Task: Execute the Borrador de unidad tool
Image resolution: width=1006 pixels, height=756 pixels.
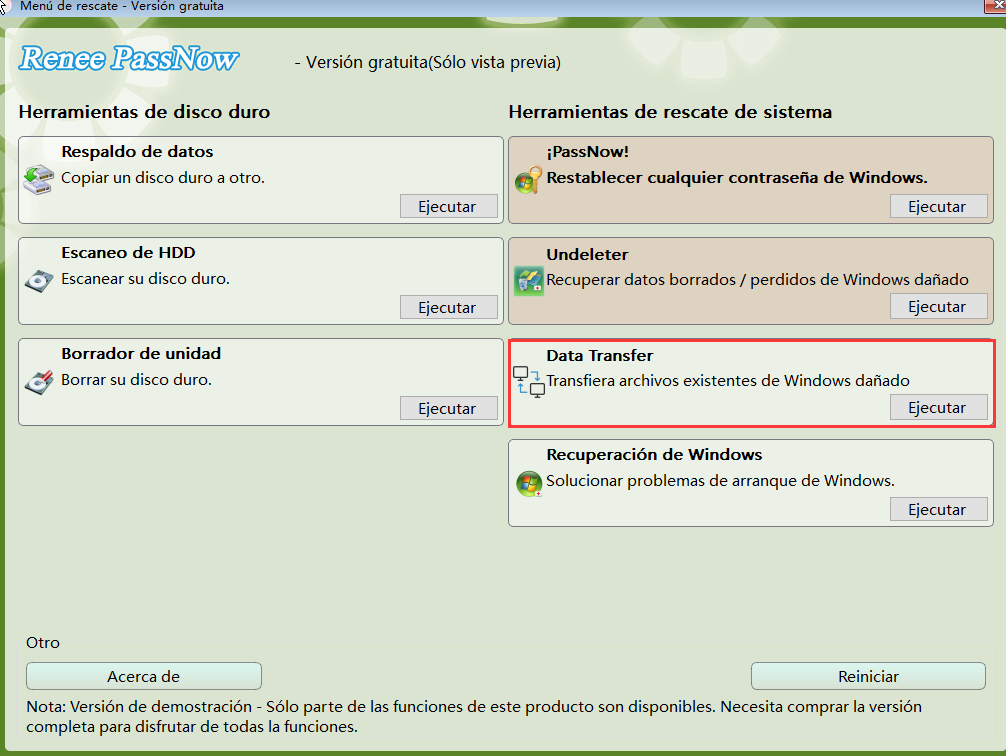Action: pyautogui.click(x=448, y=408)
